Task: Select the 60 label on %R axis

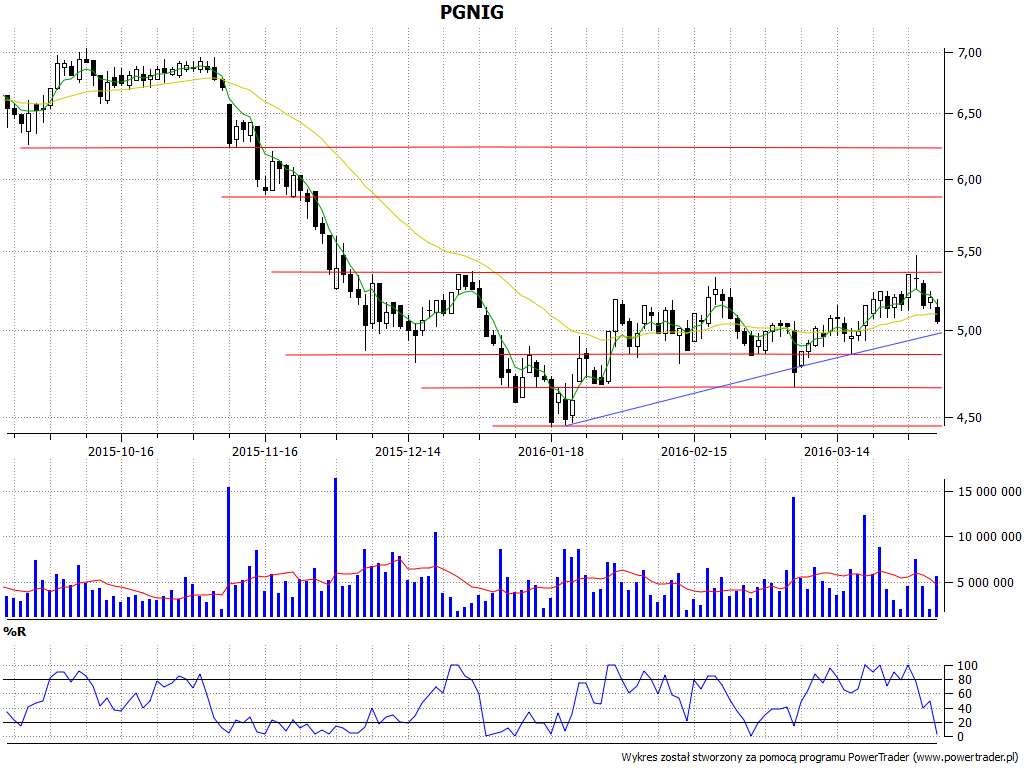Action: point(965,694)
